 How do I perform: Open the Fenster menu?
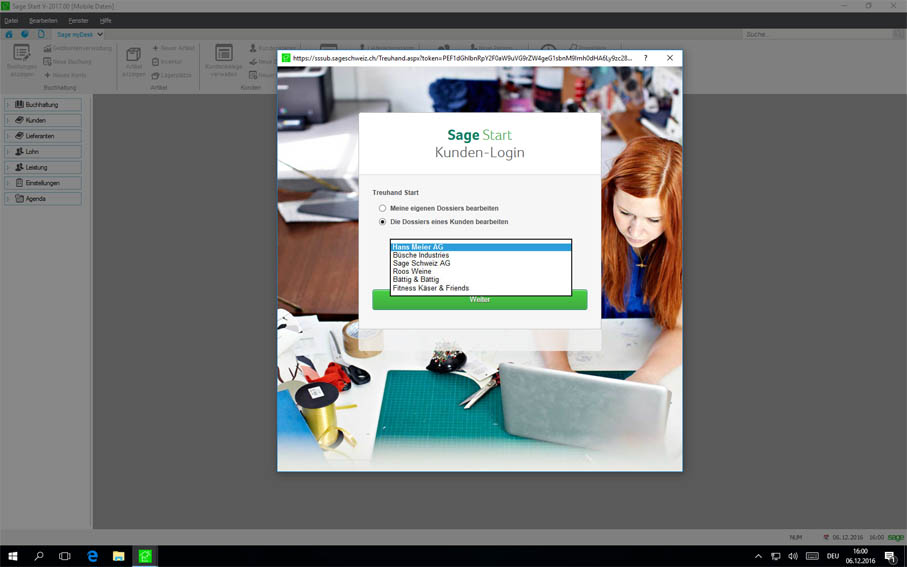tap(78, 20)
